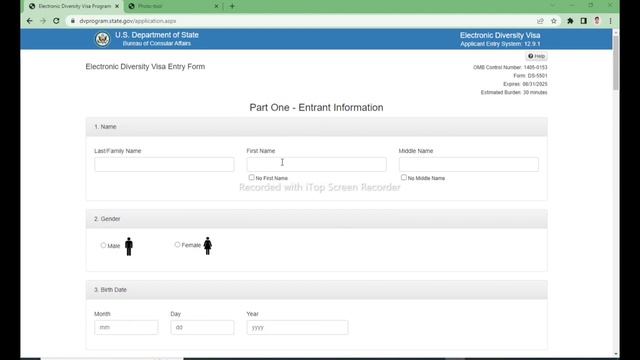Click the scrollbar up arrow
Viewport: 640px width, 360px height.
click(616, 32)
